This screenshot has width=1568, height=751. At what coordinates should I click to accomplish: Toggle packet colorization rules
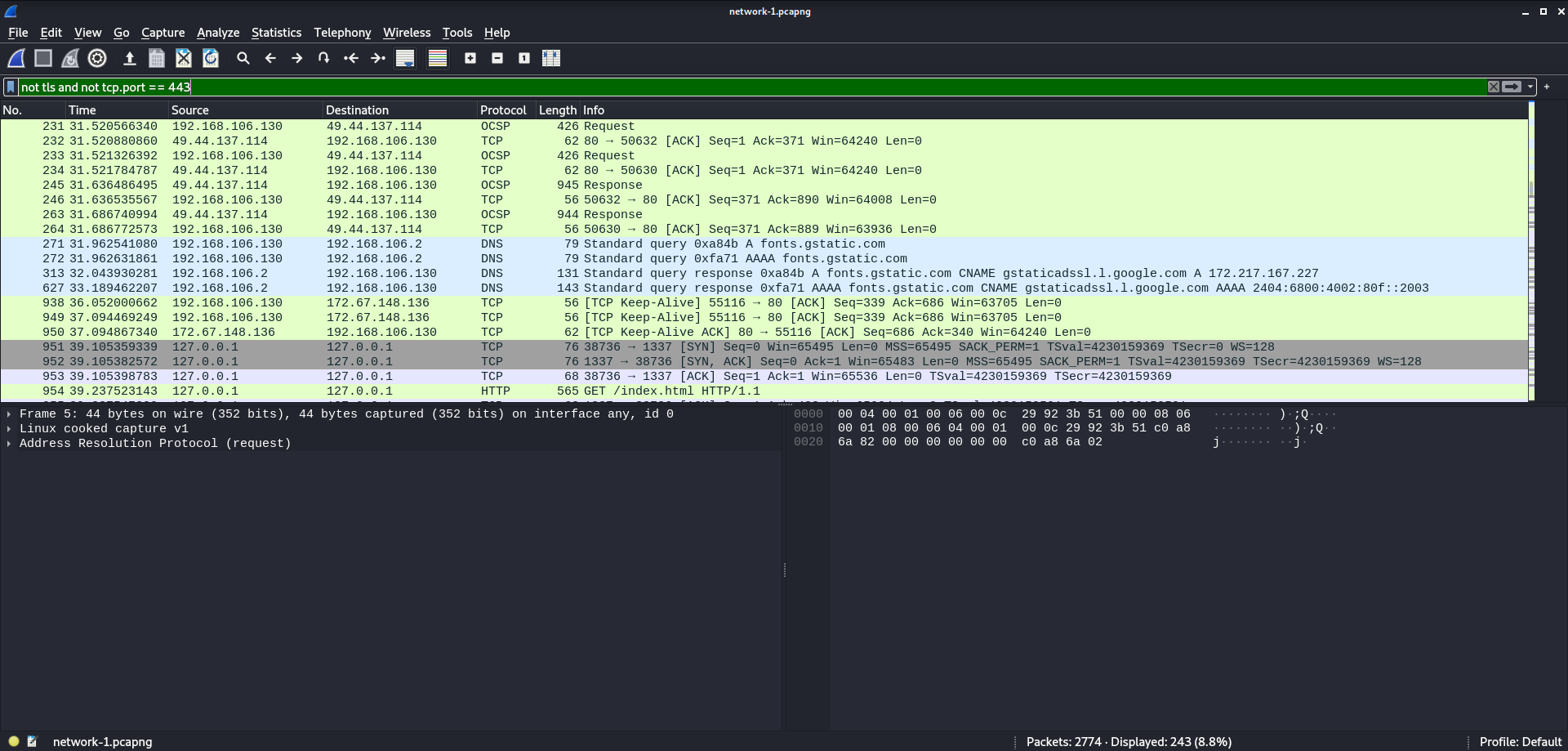point(438,58)
